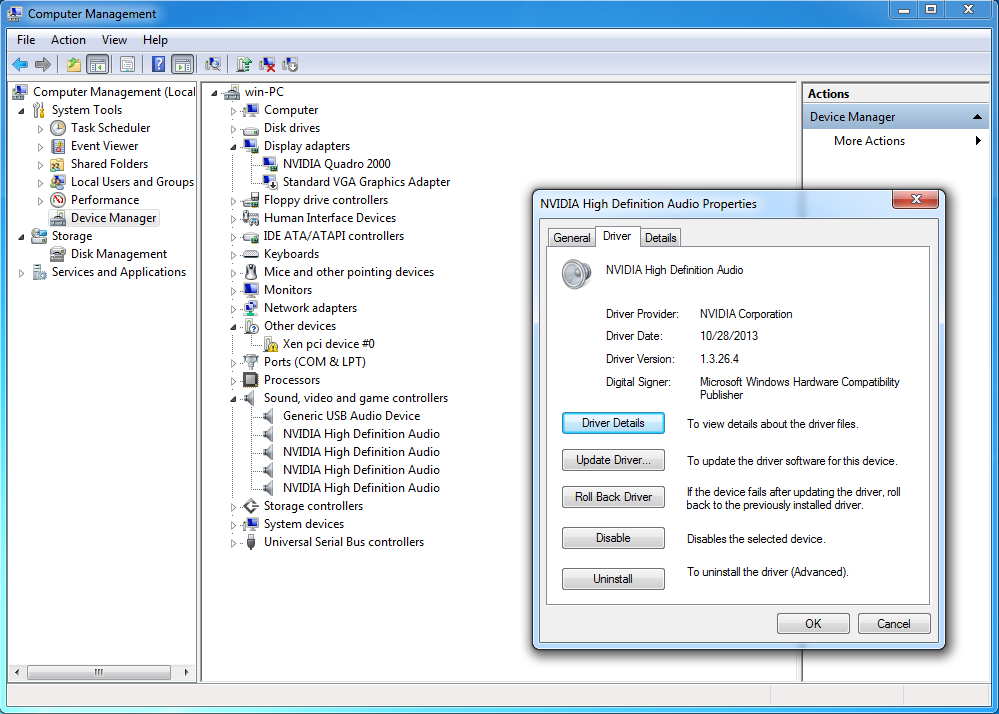Image resolution: width=999 pixels, height=714 pixels.
Task: Select the Local Users and Groups icon
Action: (x=58, y=182)
